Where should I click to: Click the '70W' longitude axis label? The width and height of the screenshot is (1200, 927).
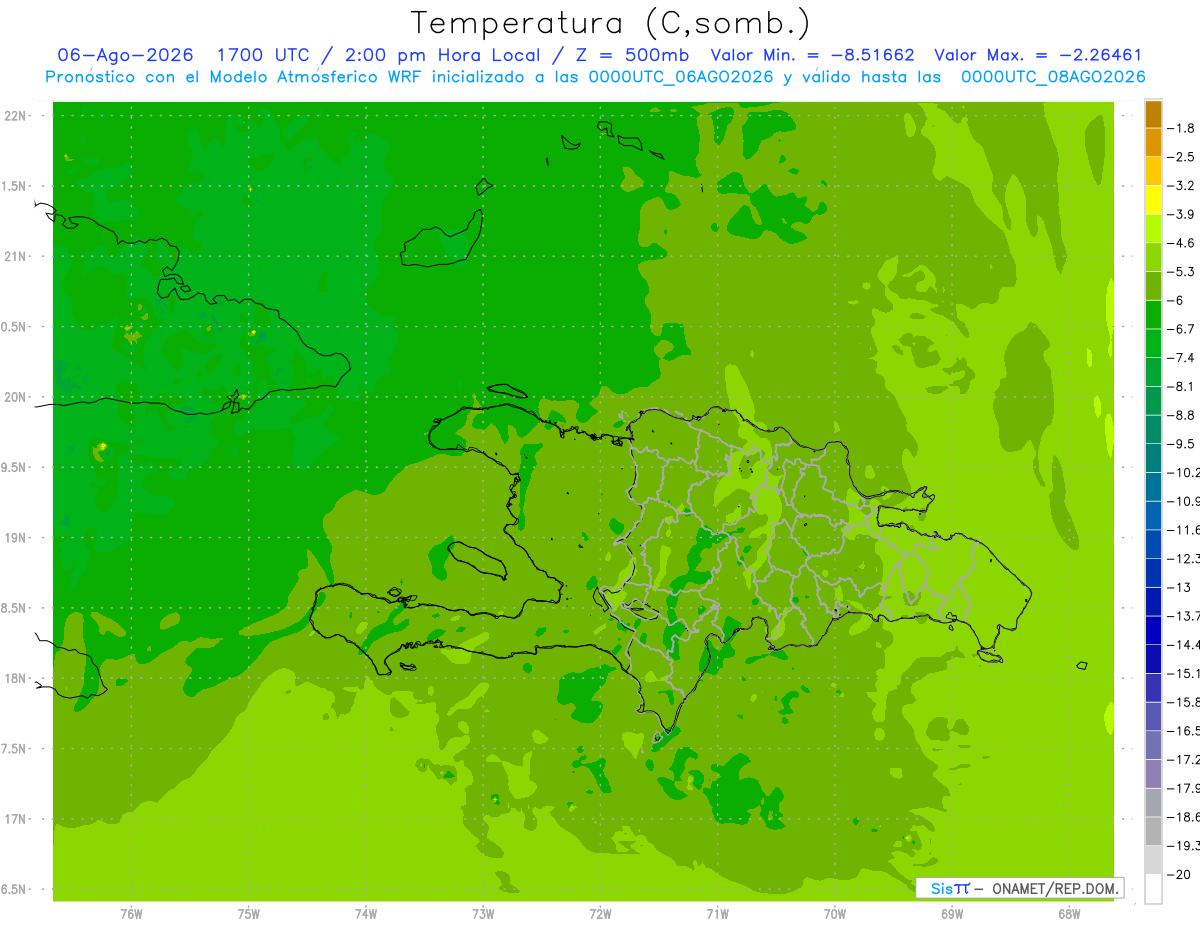coord(835,914)
